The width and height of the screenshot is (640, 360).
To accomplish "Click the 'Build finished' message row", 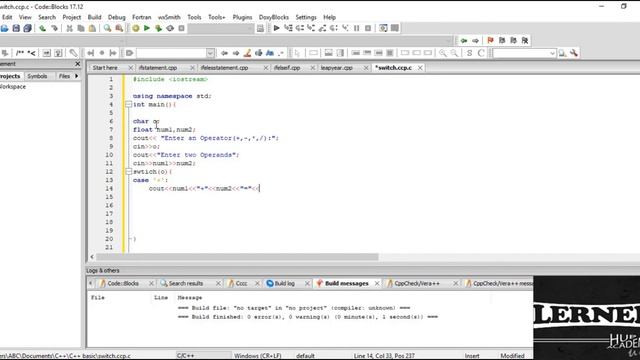I will (308, 317).
